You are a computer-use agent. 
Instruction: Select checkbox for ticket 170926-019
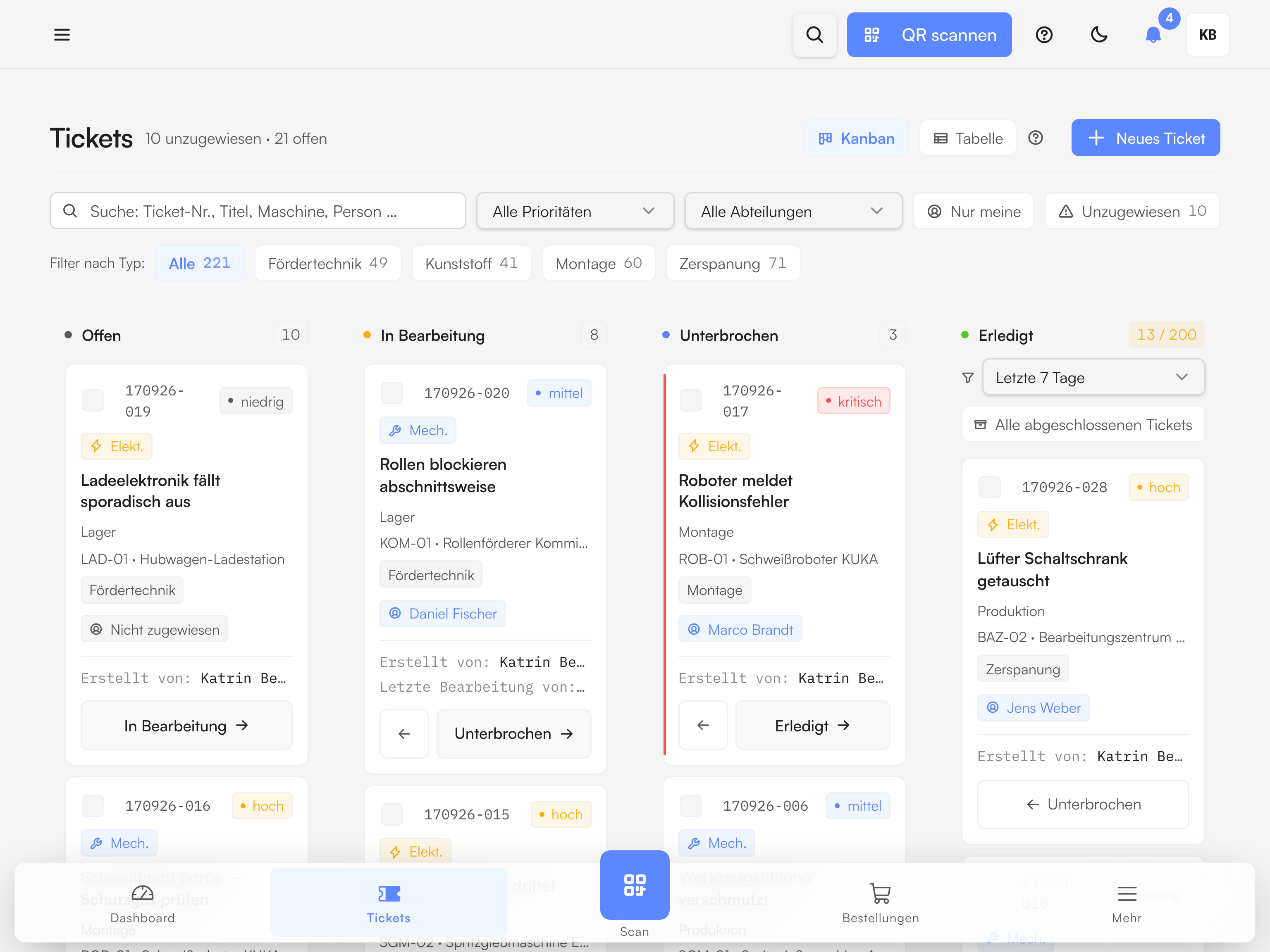pyautogui.click(x=93, y=400)
